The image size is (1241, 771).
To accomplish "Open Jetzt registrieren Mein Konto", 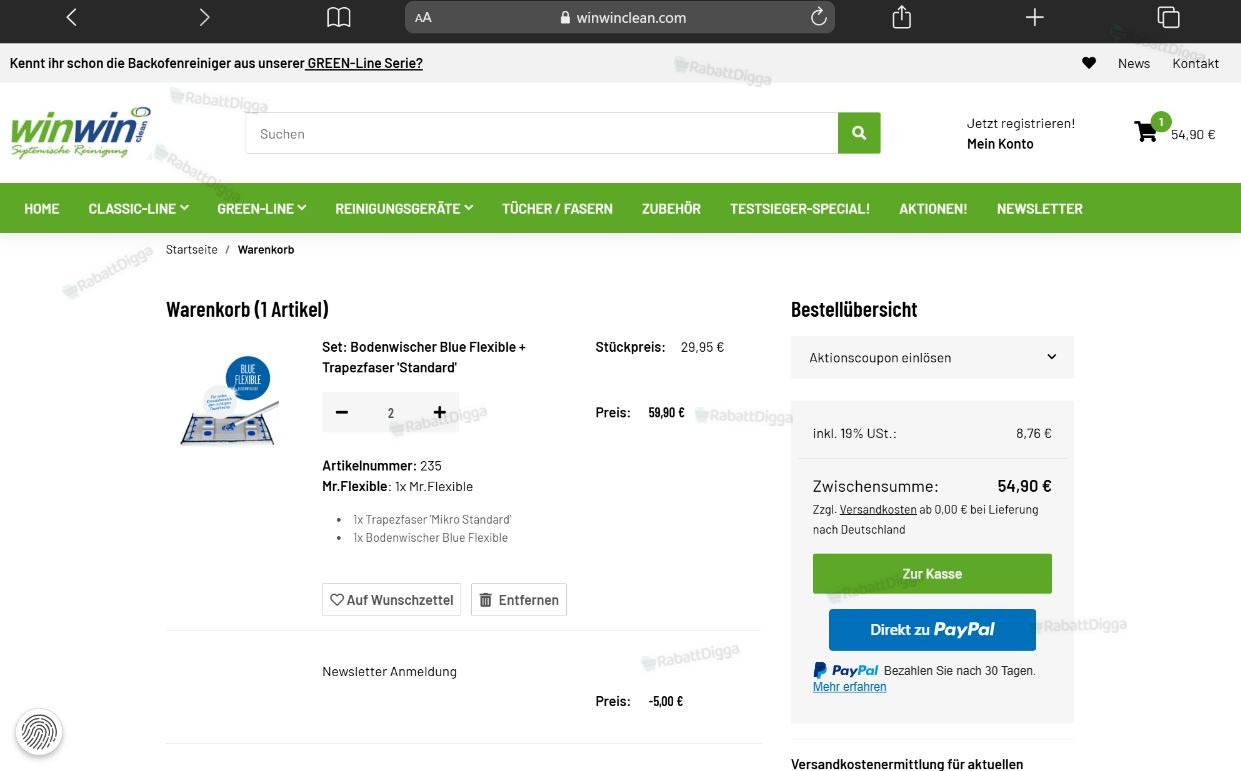I will [x=1020, y=133].
